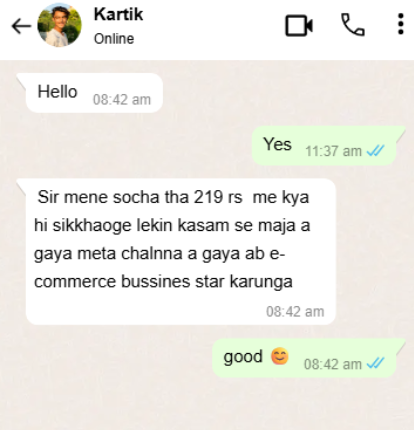Click empty chat background below messages
The width and height of the screenshot is (414, 430).
pos(207,405)
